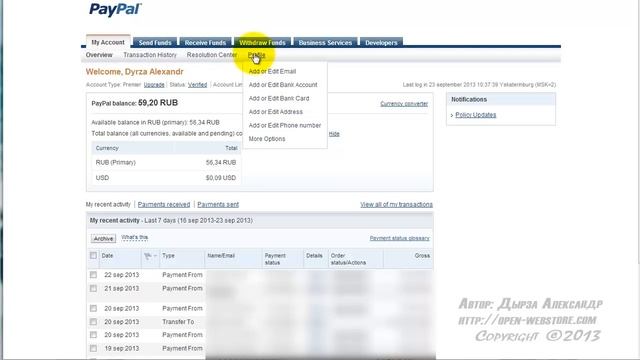Screen dimensions: 640x360
Task: Click Welcome, Dyrza Alexandr heading
Action: pos(134,72)
